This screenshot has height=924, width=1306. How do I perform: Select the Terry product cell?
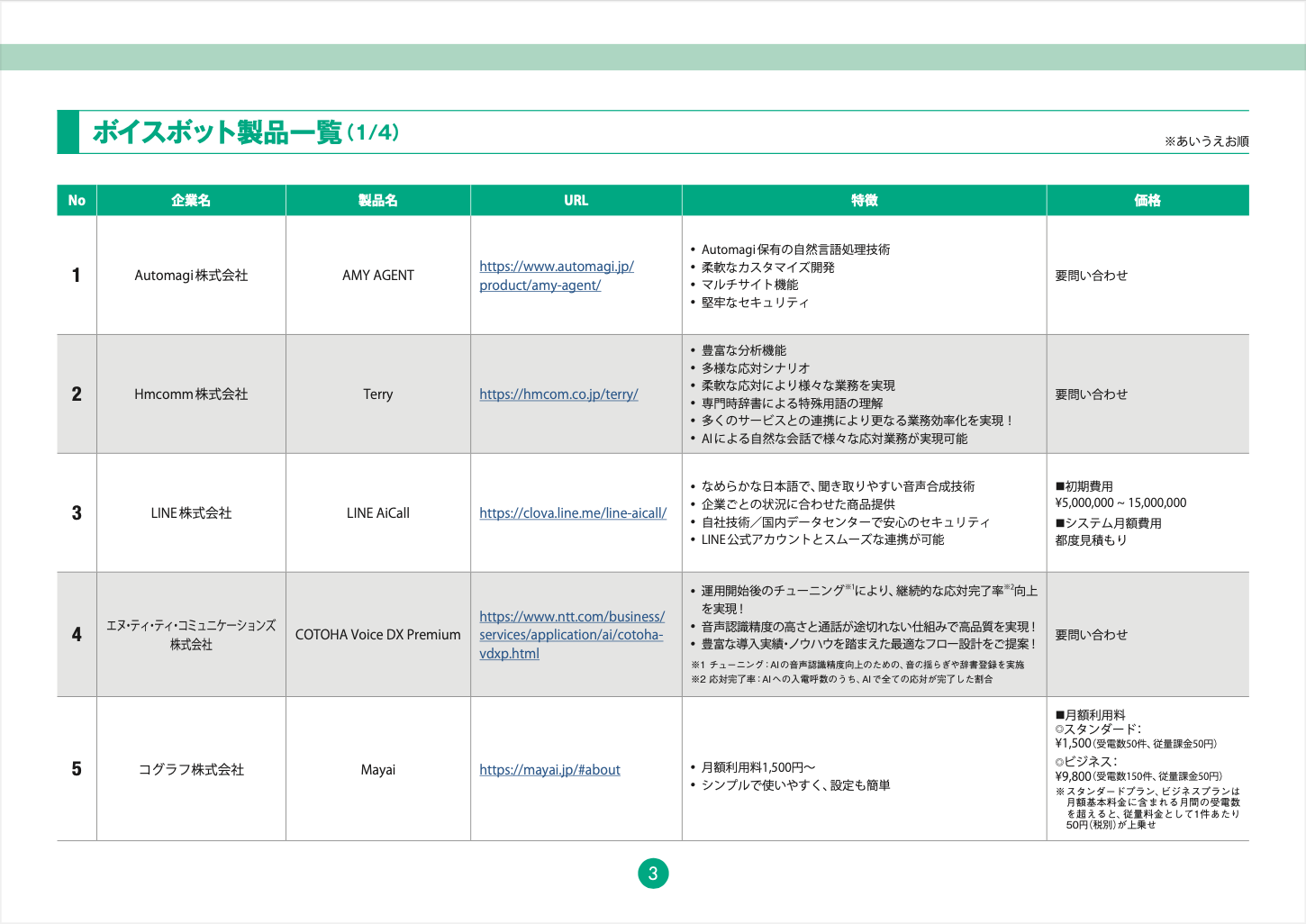coord(378,394)
